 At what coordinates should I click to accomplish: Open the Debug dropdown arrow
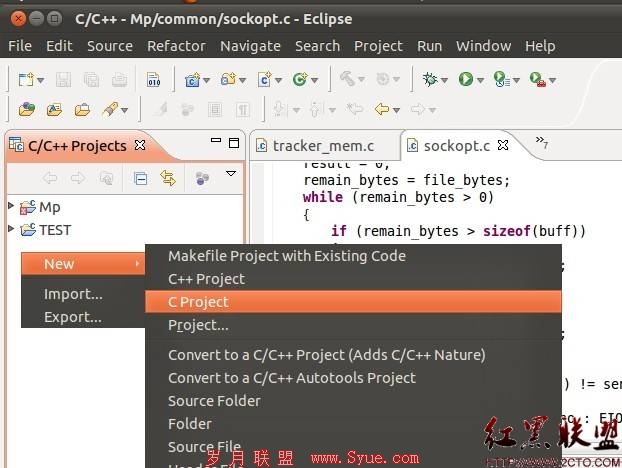444,81
